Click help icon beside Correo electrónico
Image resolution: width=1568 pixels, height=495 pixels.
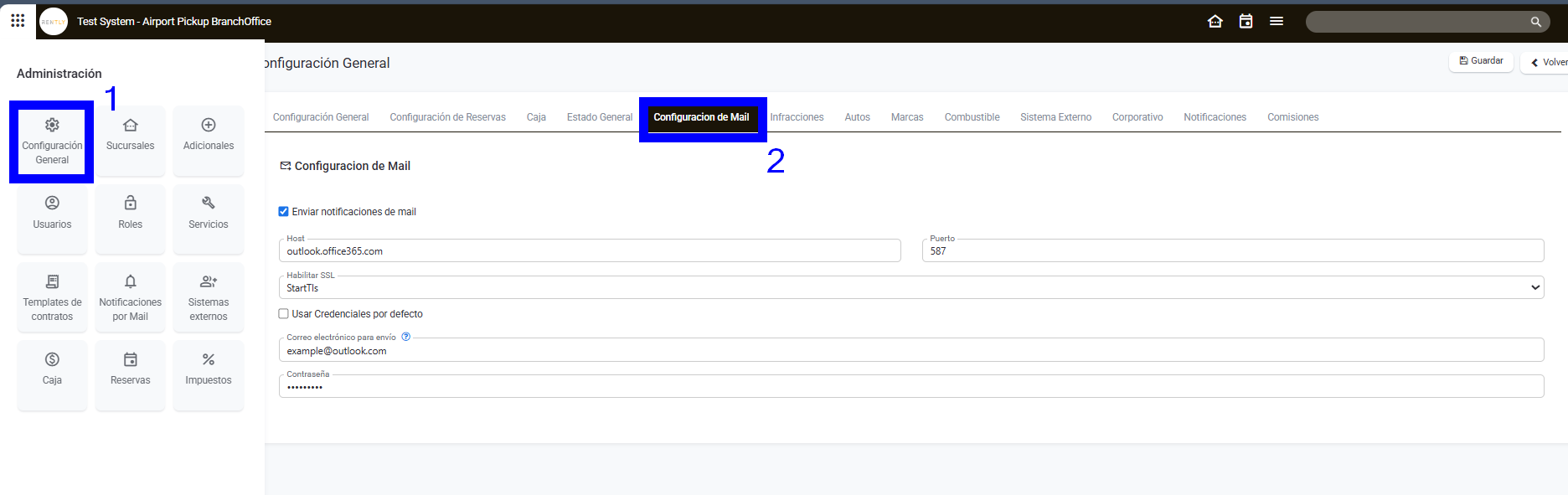click(x=406, y=337)
